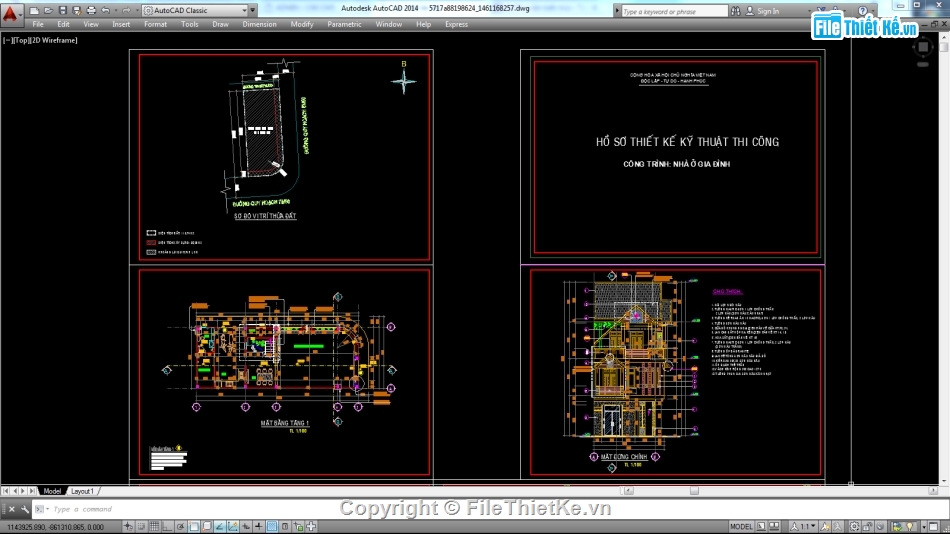
Task: Toggle Infer Constraints in status bar
Action: [128, 527]
